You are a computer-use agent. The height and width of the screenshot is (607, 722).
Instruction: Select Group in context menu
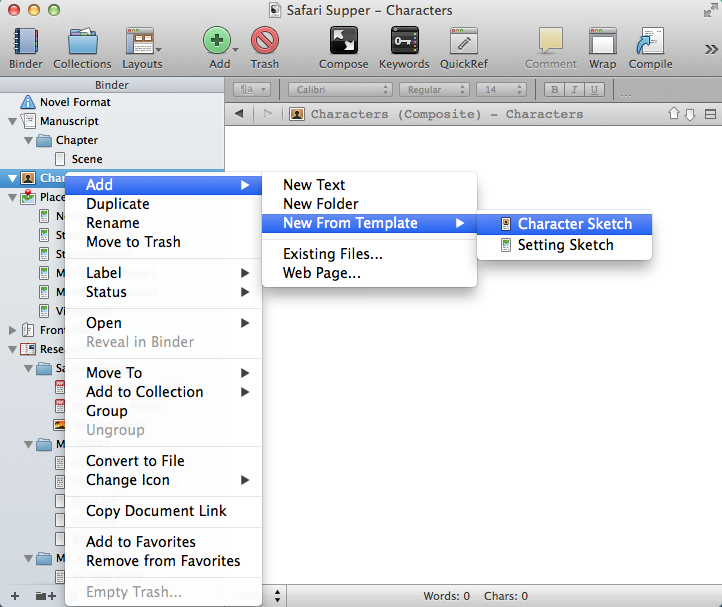tap(163, 411)
